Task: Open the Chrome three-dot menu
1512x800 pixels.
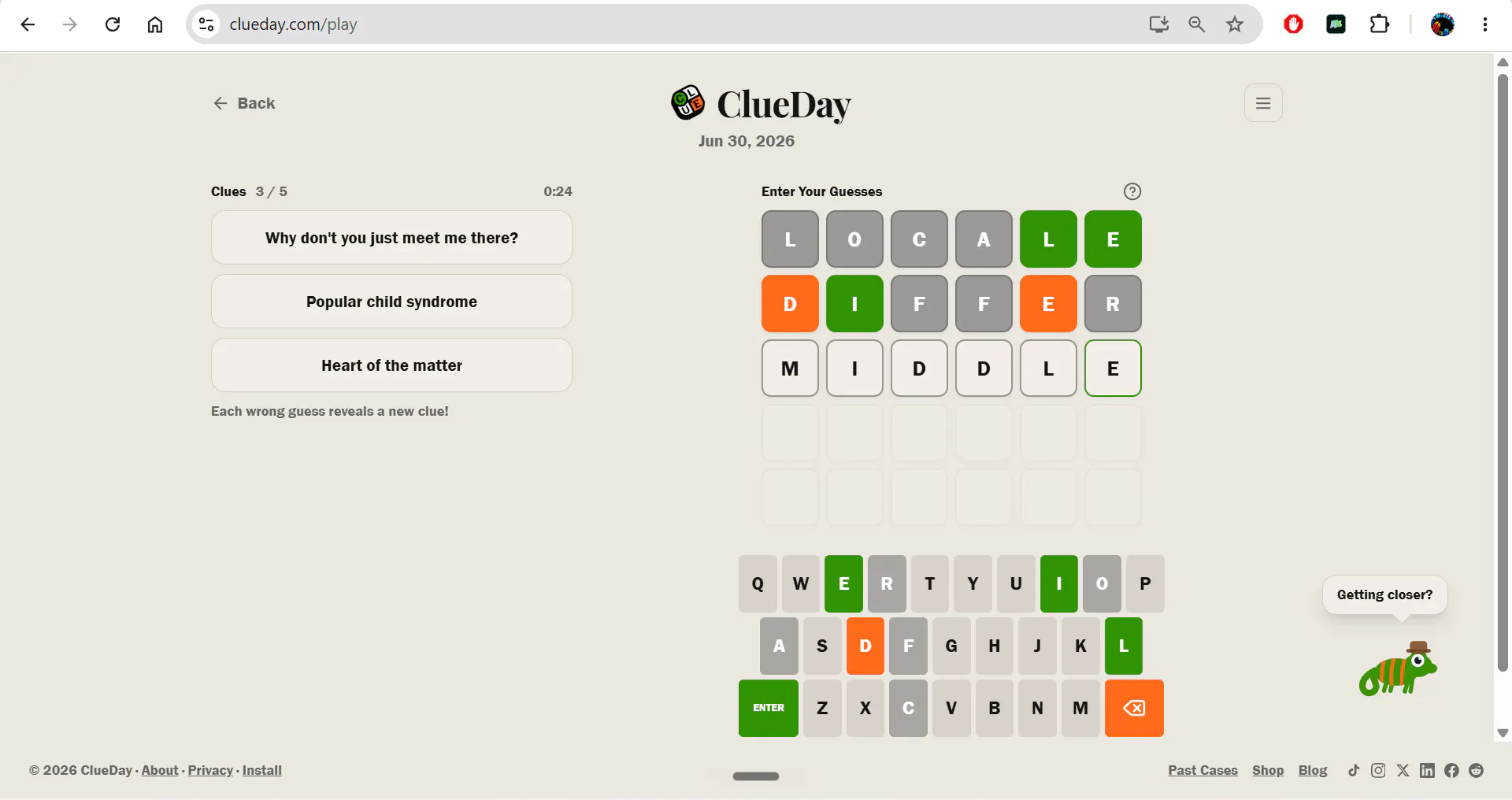Action: click(1485, 24)
